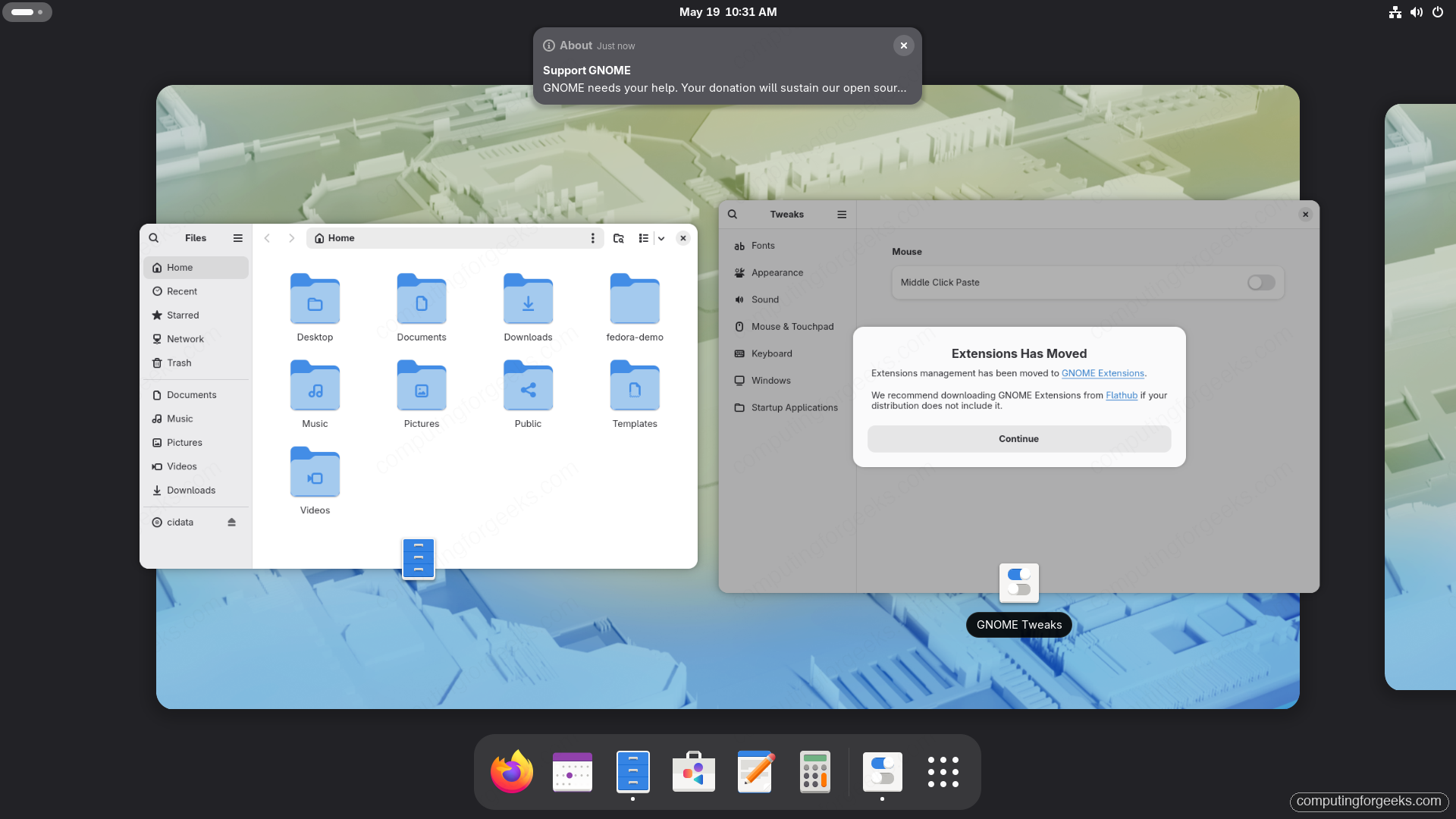This screenshot has width=1456, height=819.
Task: Open Downloads bookmark in Files sidebar
Action: pyautogui.click(x=196, y=491)
